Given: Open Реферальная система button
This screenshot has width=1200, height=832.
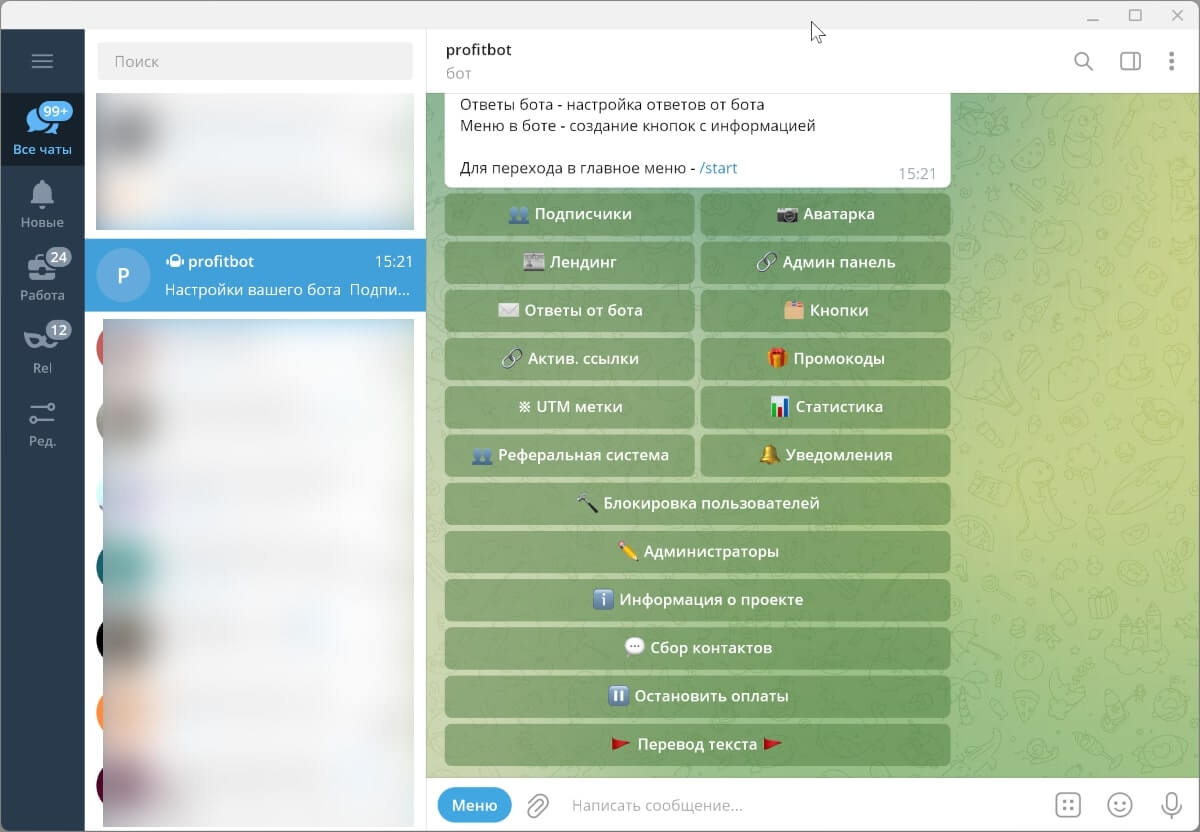Looking at the screenshot, I should coord(569,455).
